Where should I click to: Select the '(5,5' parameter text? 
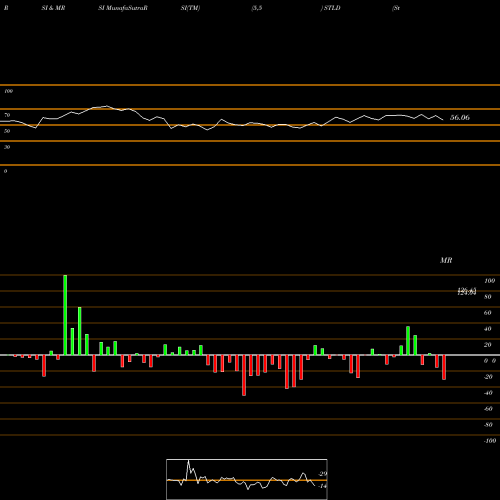coord(257,8)
